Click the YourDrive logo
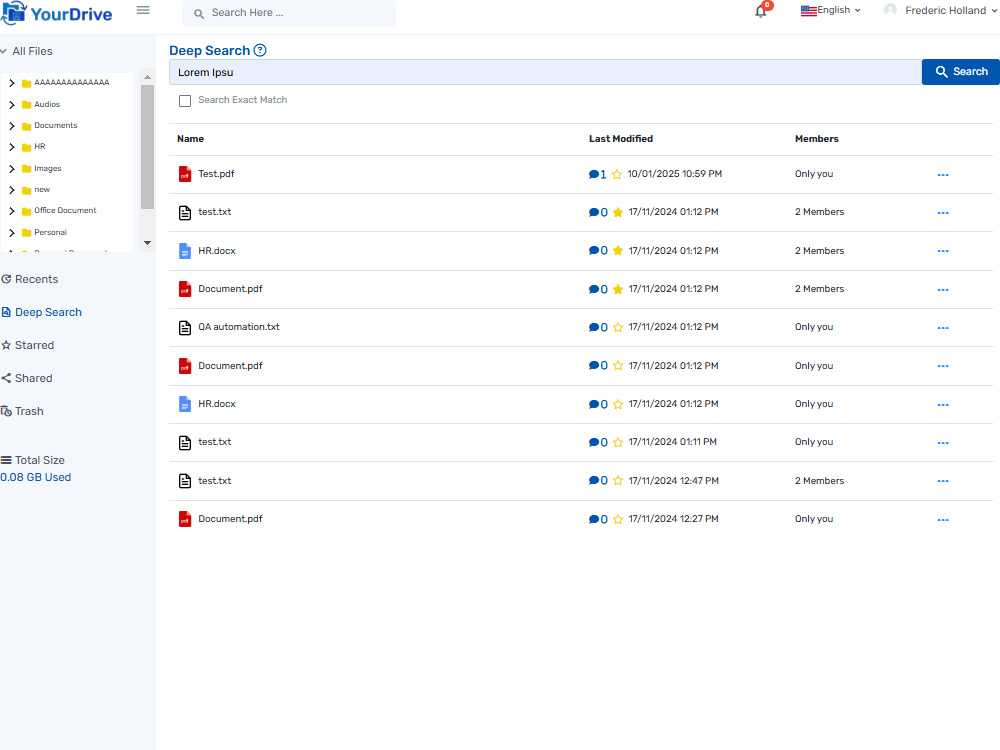Screen dimensions: 1000x750 pyautogui.click(x=57, y=13)
